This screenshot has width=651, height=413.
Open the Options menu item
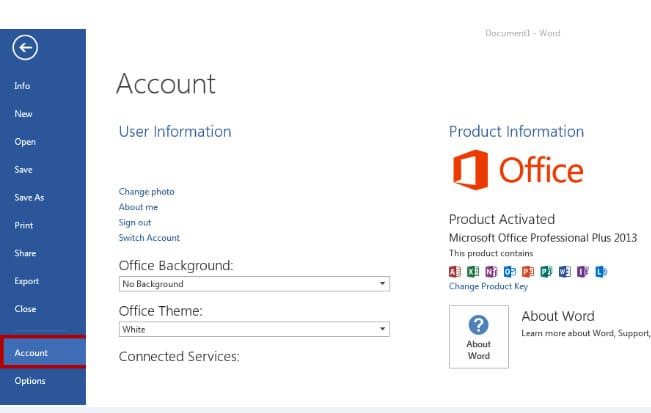[x=30, y=380]
